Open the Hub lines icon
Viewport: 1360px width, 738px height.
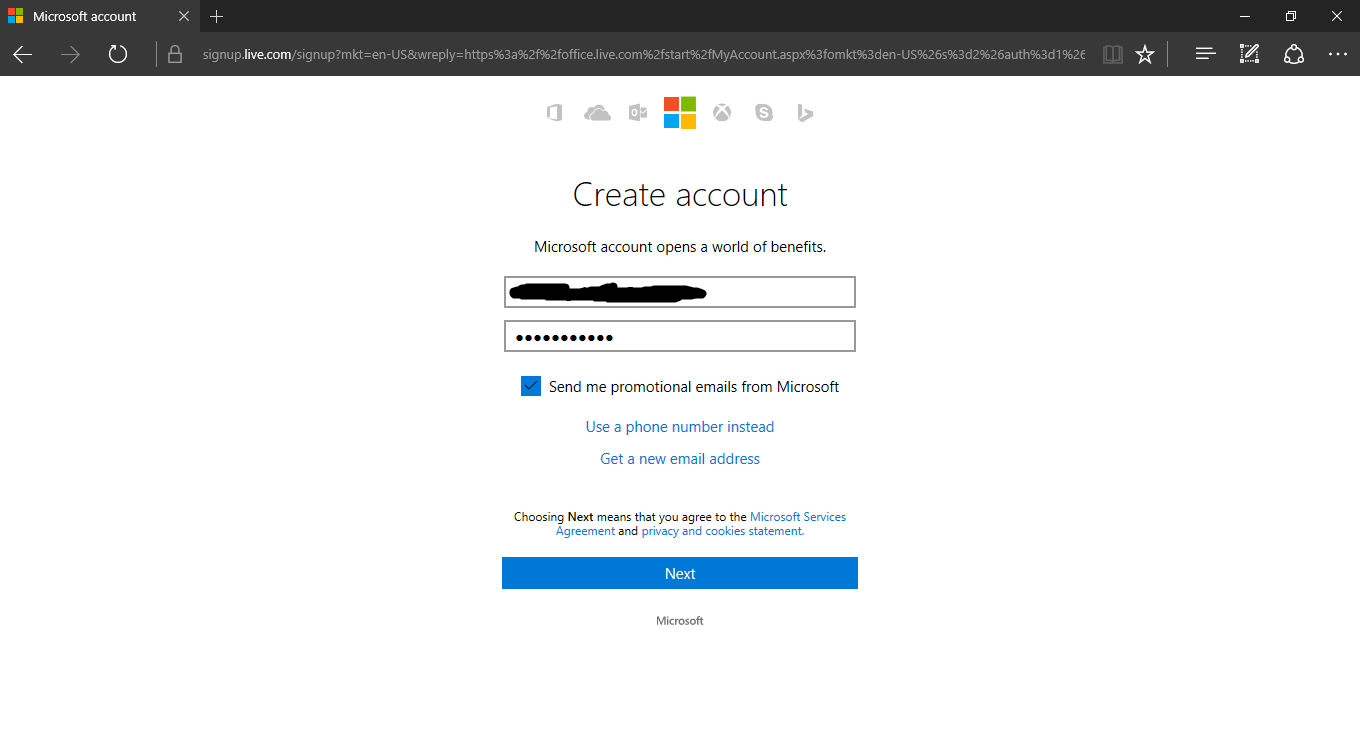(1206, 54)
